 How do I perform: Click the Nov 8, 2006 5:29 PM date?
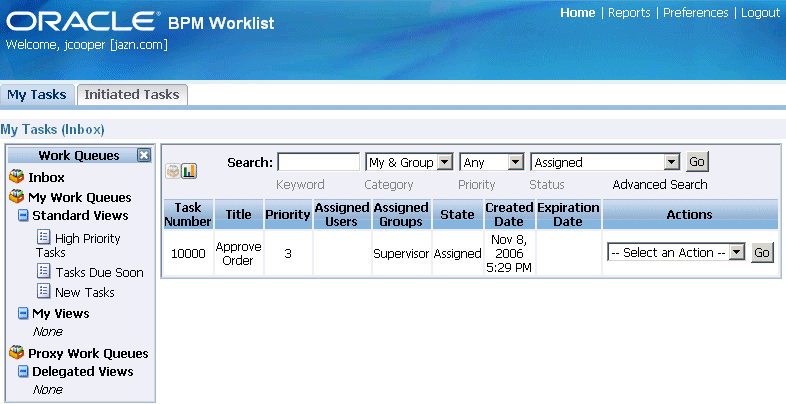[509, 254]
